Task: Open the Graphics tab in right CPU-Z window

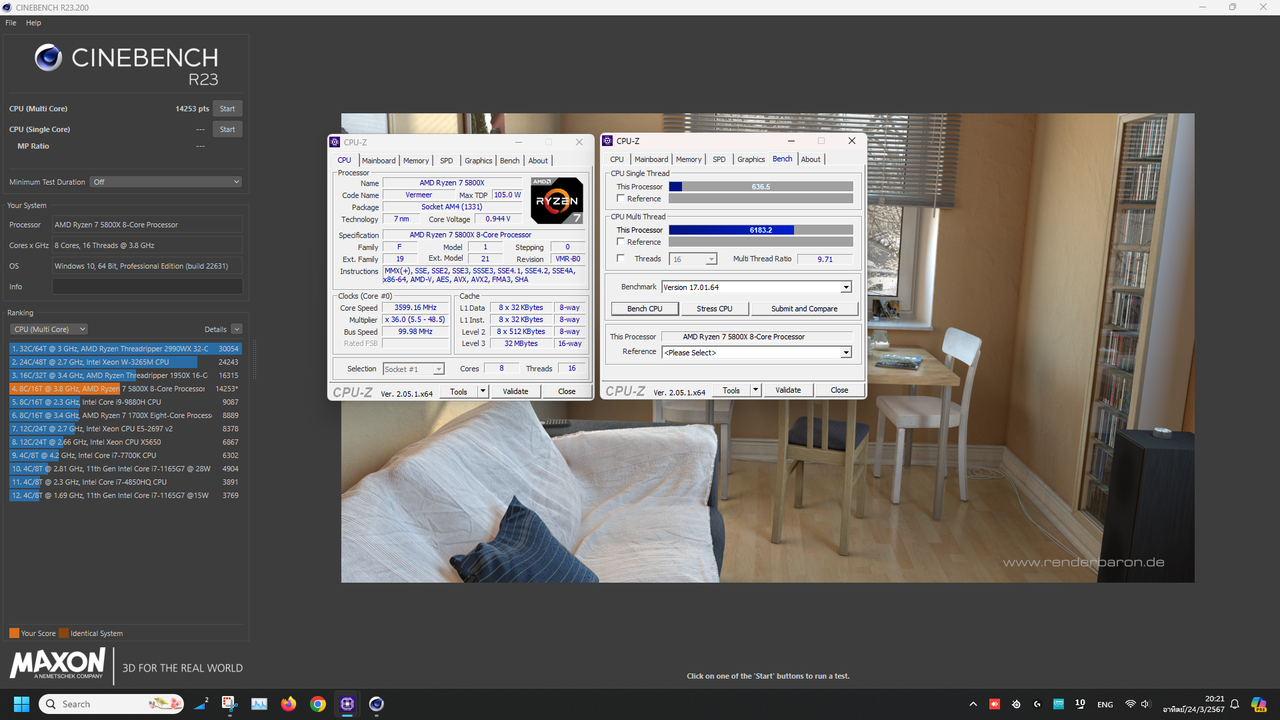Action: click(750, 159)
